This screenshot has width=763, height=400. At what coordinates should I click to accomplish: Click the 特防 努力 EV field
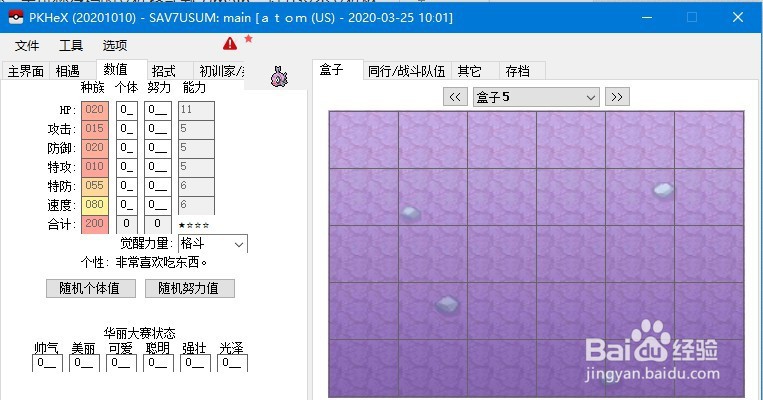[158, 186]
